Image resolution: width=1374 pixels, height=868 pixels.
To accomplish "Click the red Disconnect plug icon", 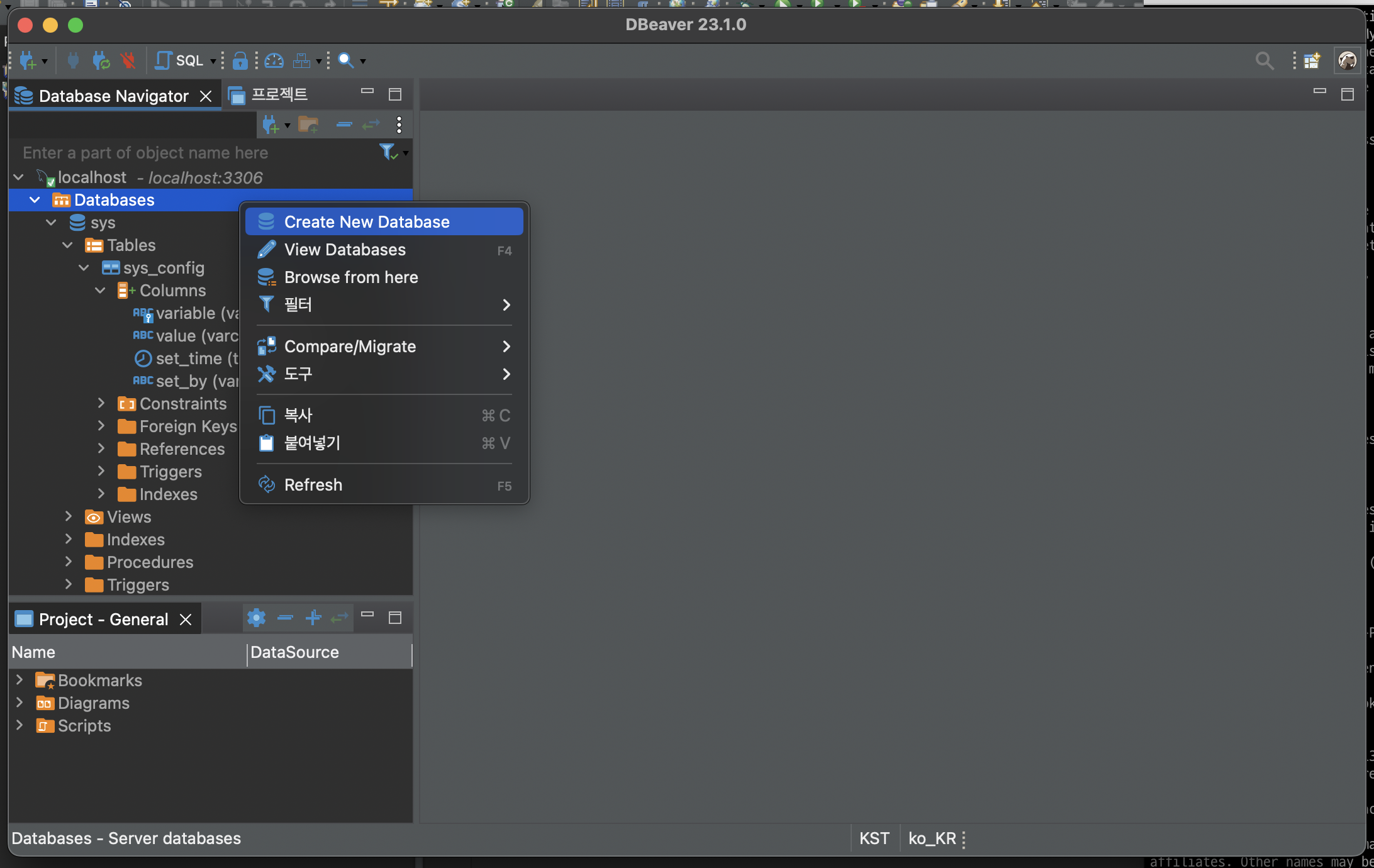I will 128,60.
